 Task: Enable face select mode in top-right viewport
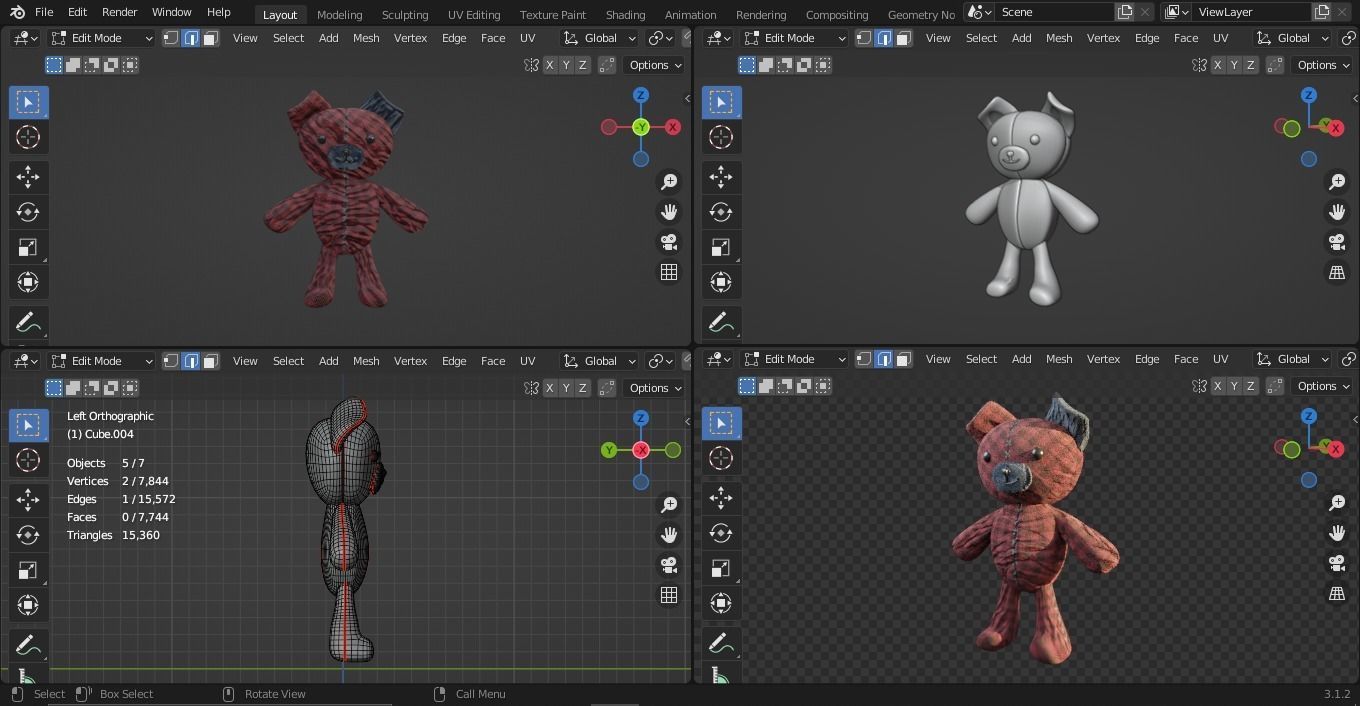tap(903, 38)
